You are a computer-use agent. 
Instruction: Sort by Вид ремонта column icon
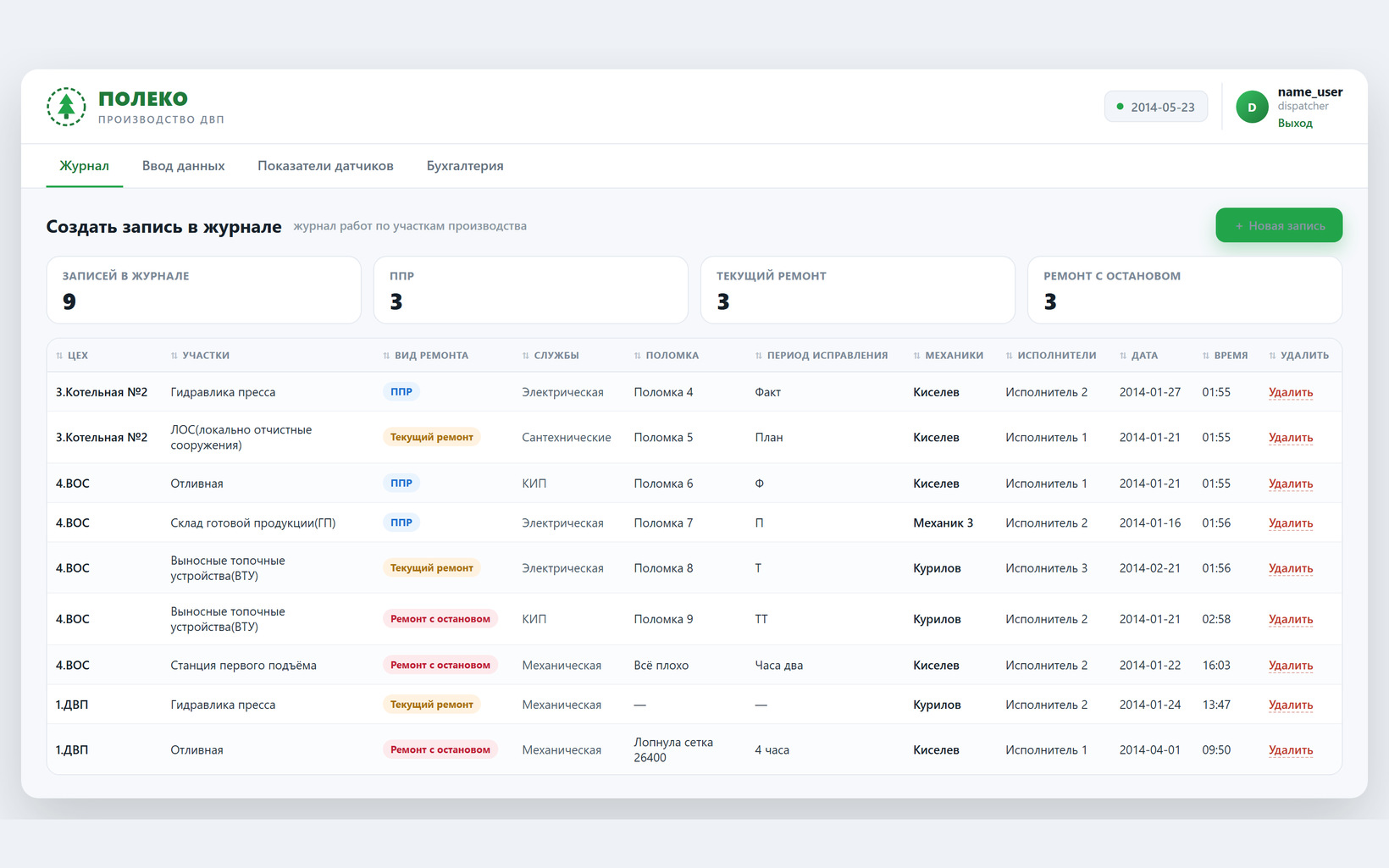click(386, 356)
